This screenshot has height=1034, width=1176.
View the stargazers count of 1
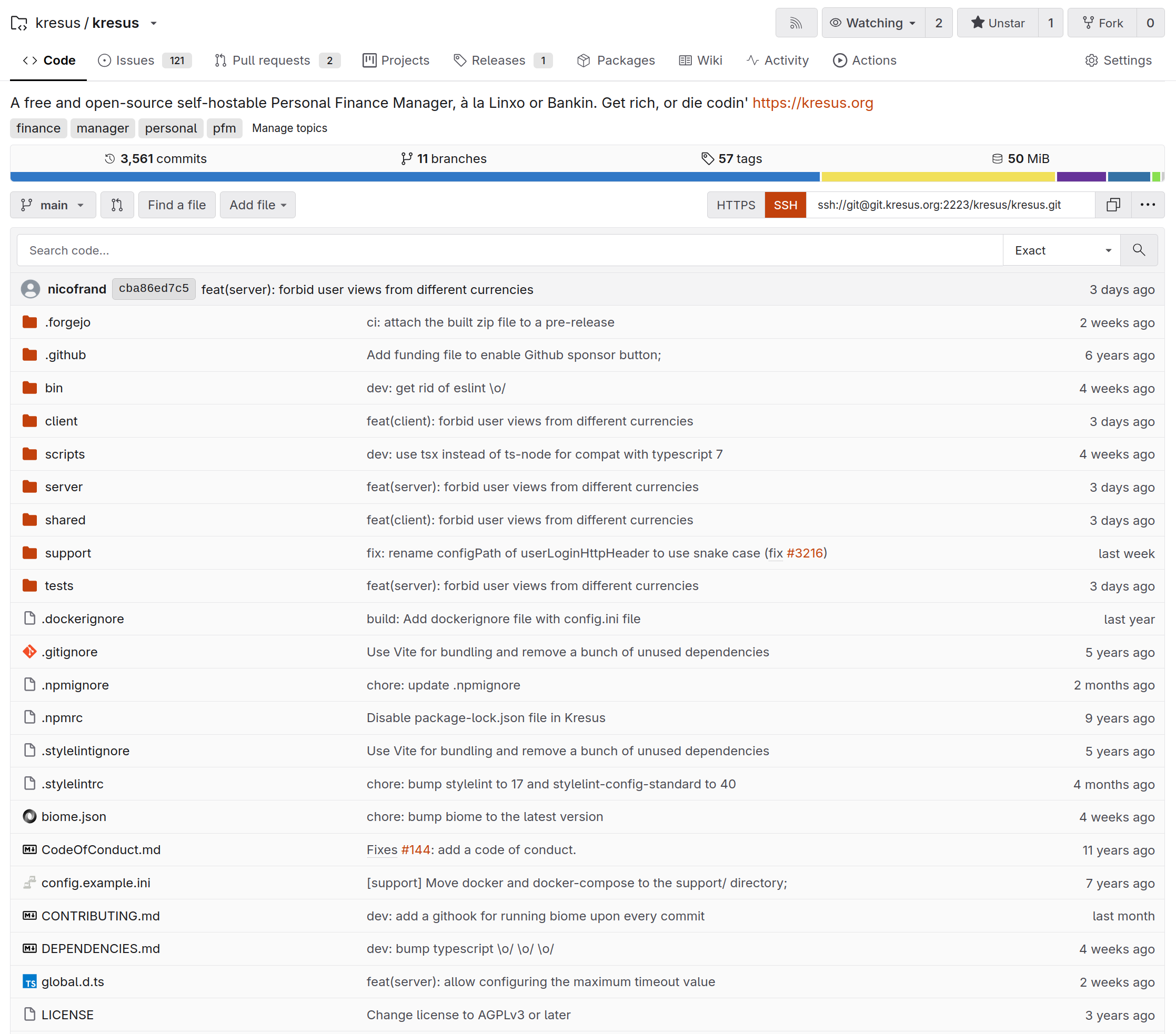(x=1051, y=23)
